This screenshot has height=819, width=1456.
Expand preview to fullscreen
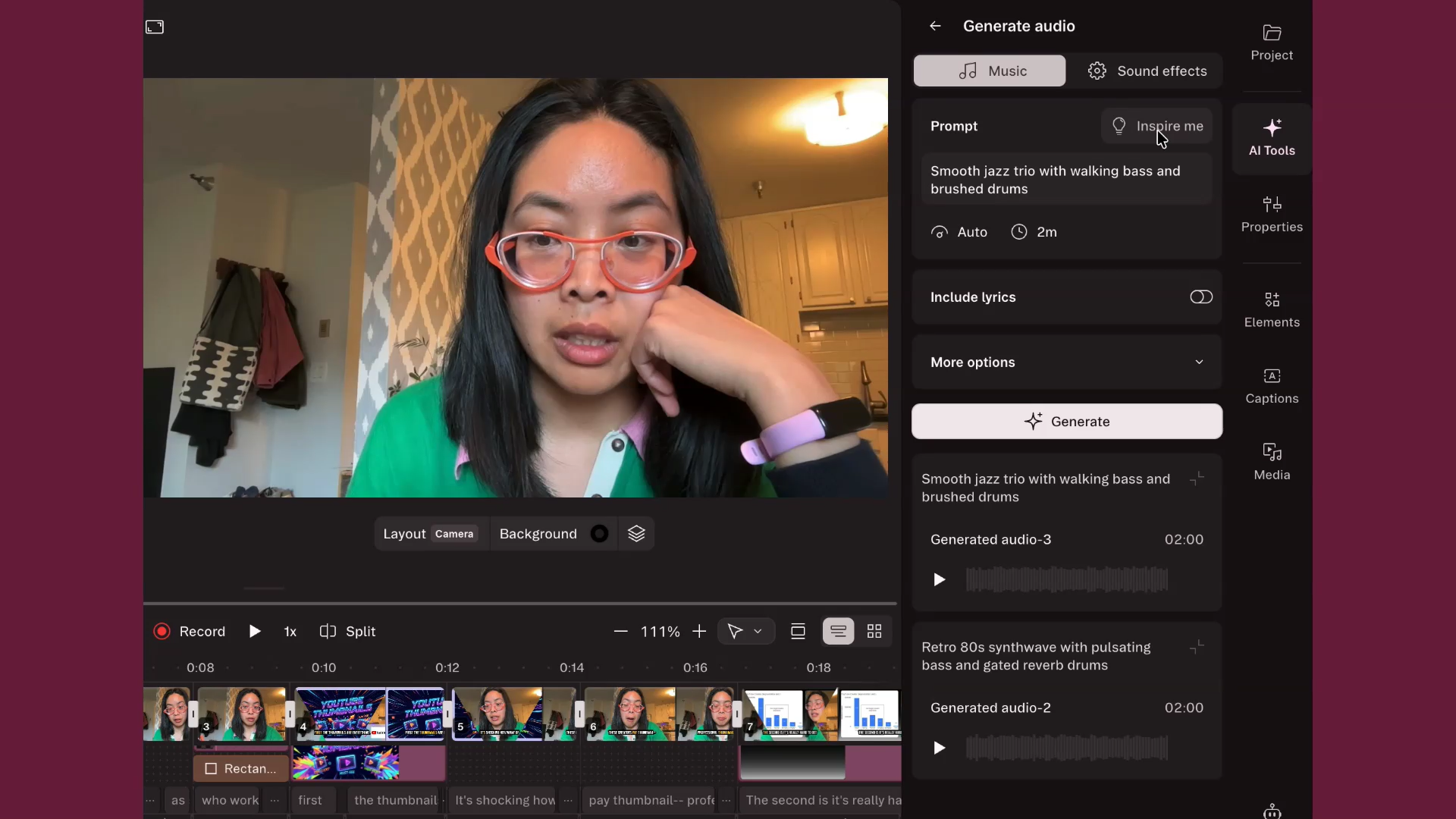tap(155, 27)
